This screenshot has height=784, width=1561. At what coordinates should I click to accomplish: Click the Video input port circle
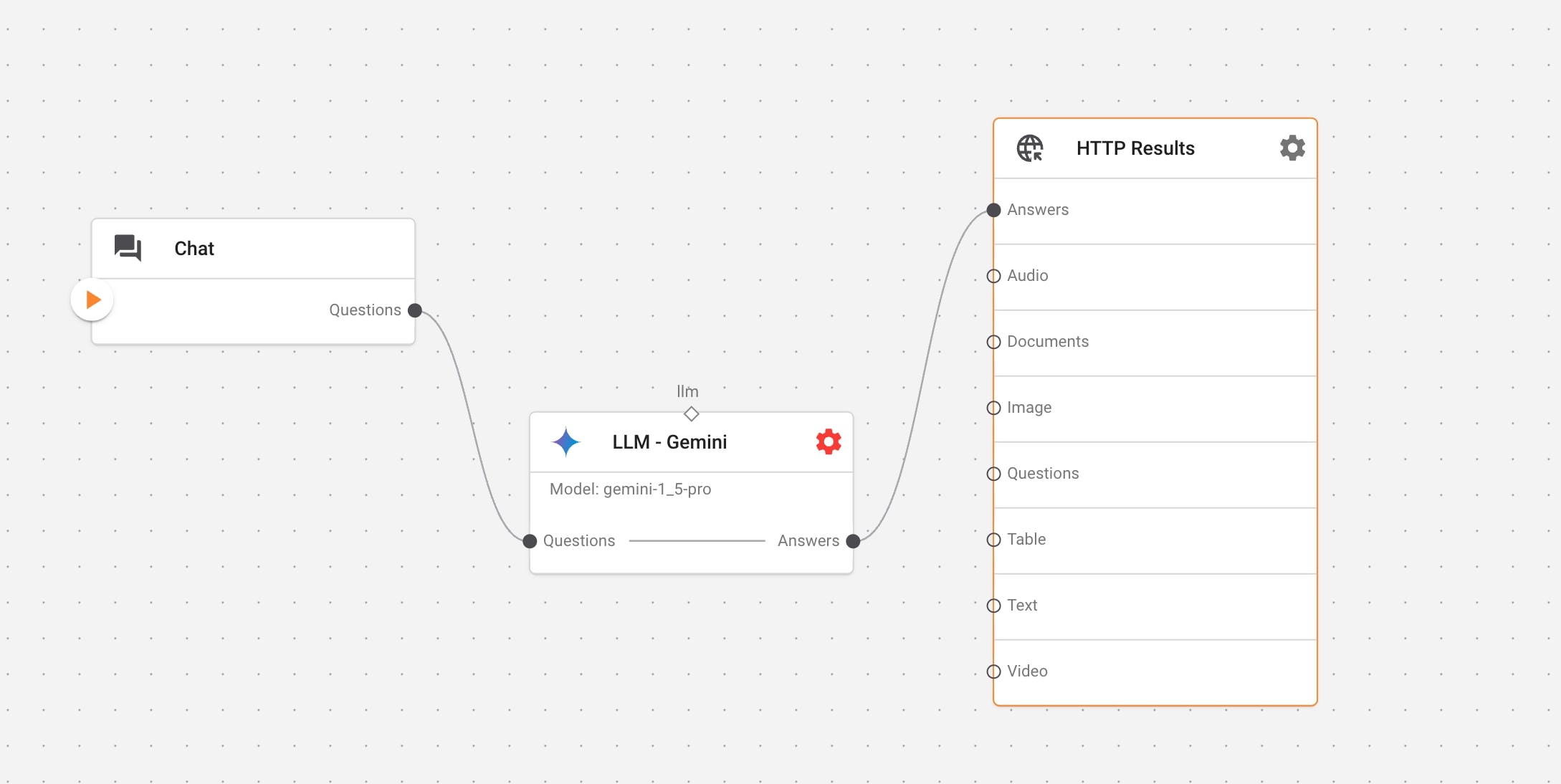993,671
